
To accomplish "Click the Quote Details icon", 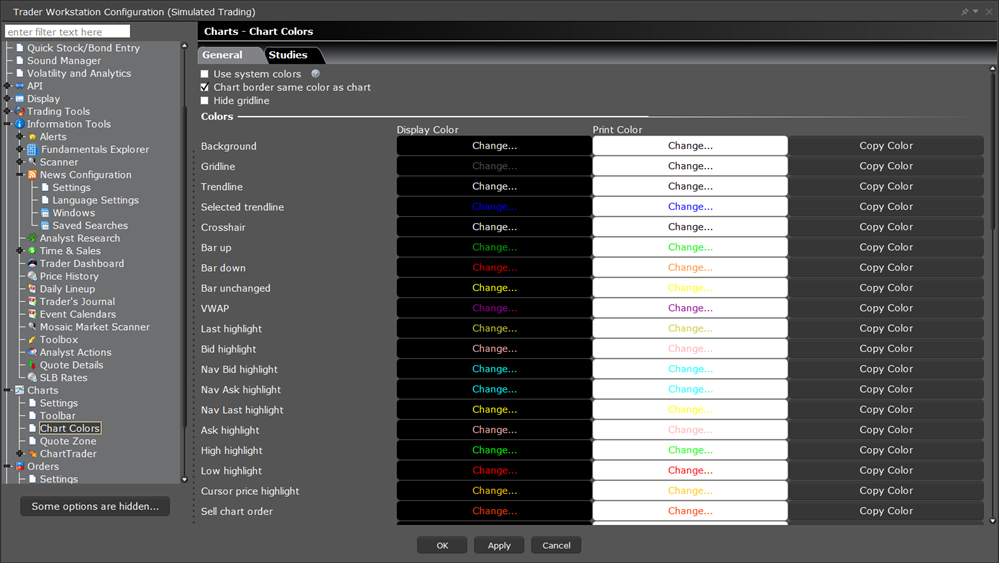I will [x=32, y=365].
